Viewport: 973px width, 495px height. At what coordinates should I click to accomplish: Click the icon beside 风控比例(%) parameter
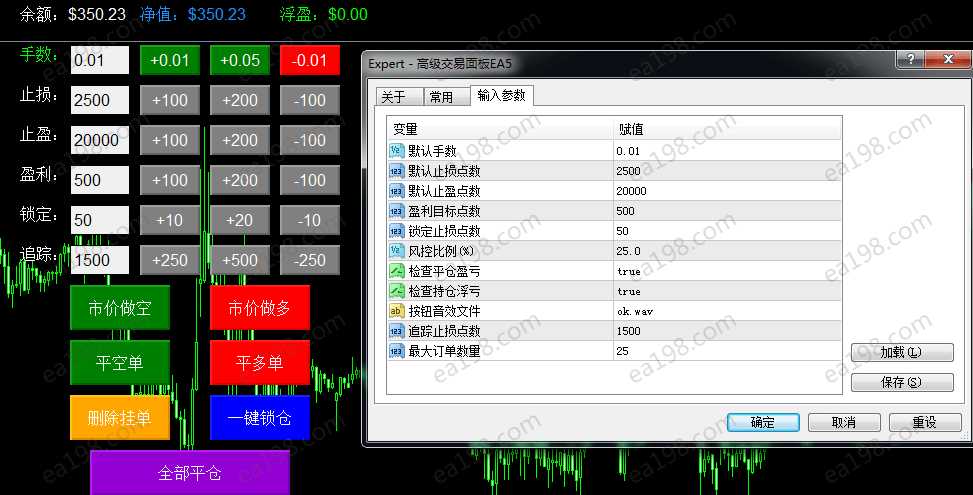(396, 250)
